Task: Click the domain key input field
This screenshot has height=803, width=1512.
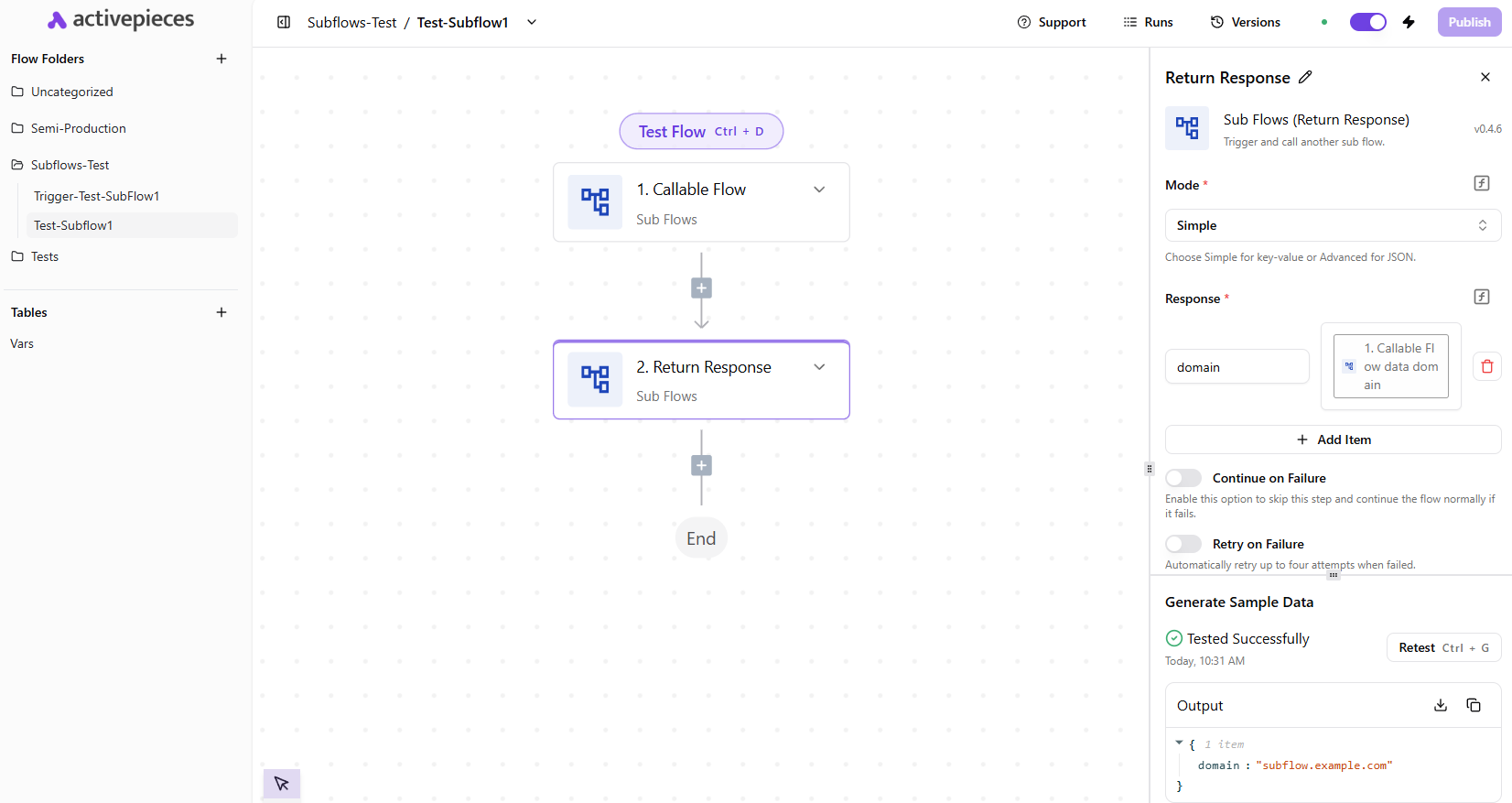Action: (1237, 367)
